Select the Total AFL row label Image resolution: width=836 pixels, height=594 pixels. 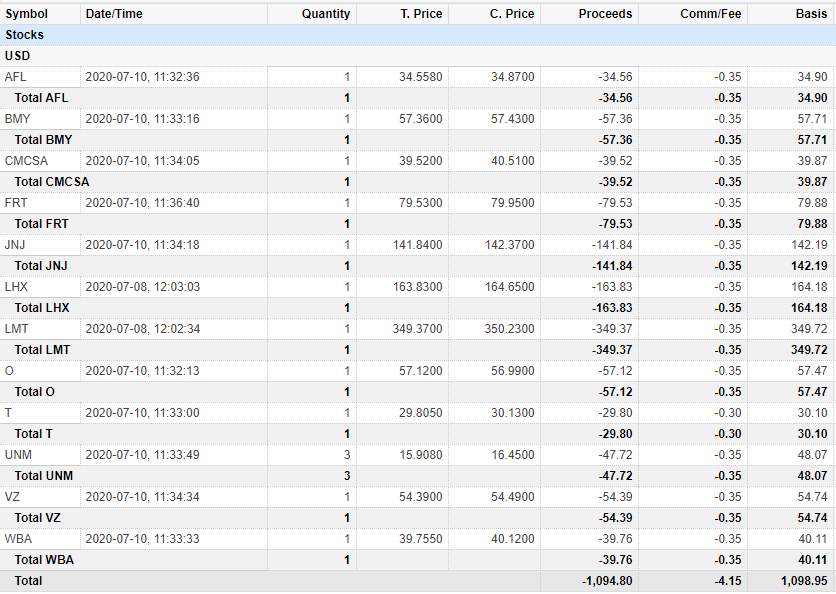pyautogui.click(x=41, y=98)
